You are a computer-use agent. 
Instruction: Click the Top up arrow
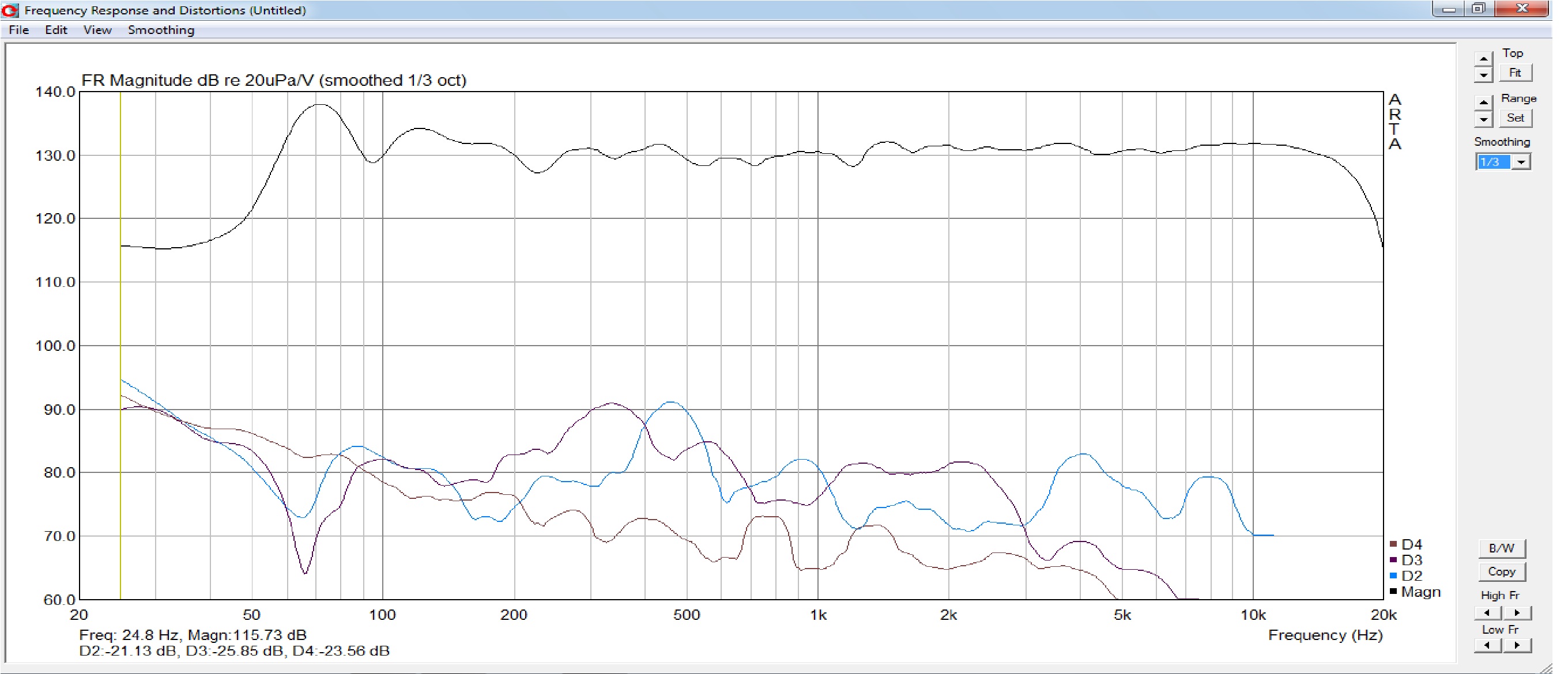1483,59
